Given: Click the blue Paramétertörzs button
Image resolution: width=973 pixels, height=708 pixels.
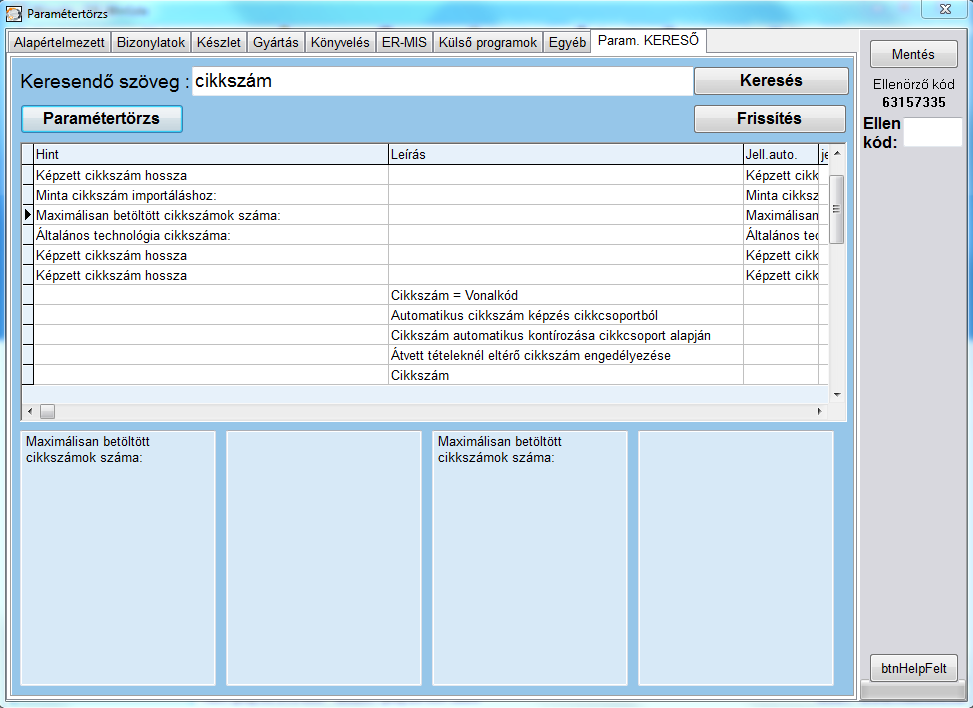Looking at the screenshot, I should 102,119.
